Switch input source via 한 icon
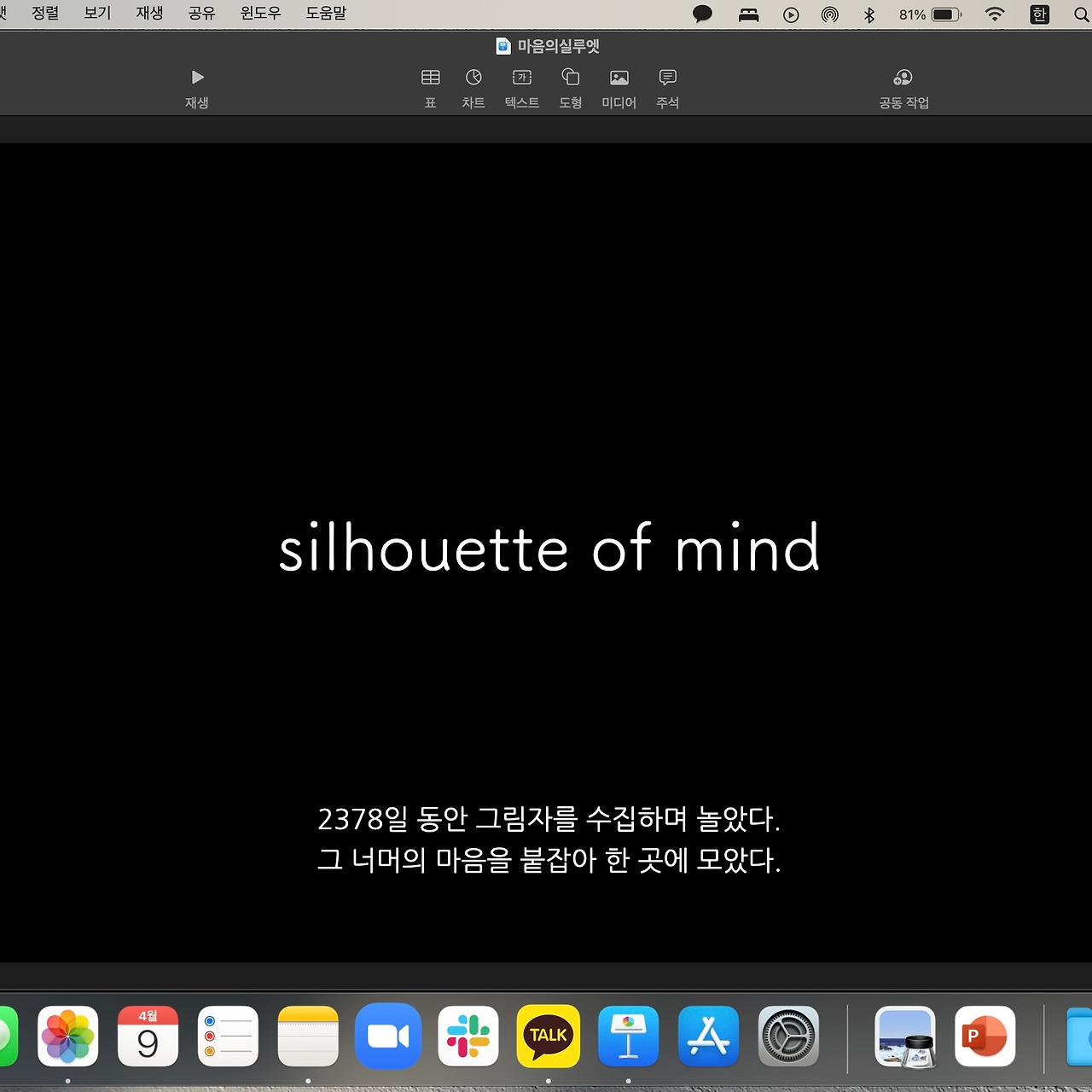 pyautogui.click(x=1039, y=15)
